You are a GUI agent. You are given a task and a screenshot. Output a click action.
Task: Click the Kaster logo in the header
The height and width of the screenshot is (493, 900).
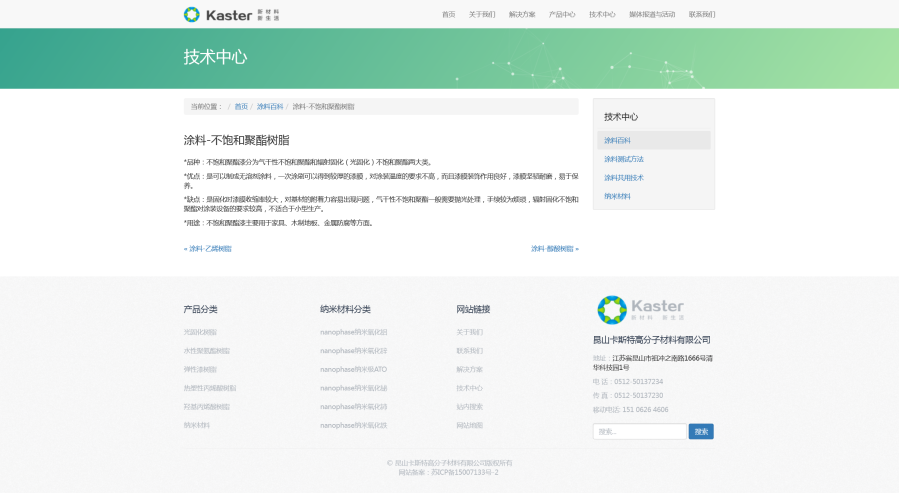pyautogui.click(x=231, y=14)
